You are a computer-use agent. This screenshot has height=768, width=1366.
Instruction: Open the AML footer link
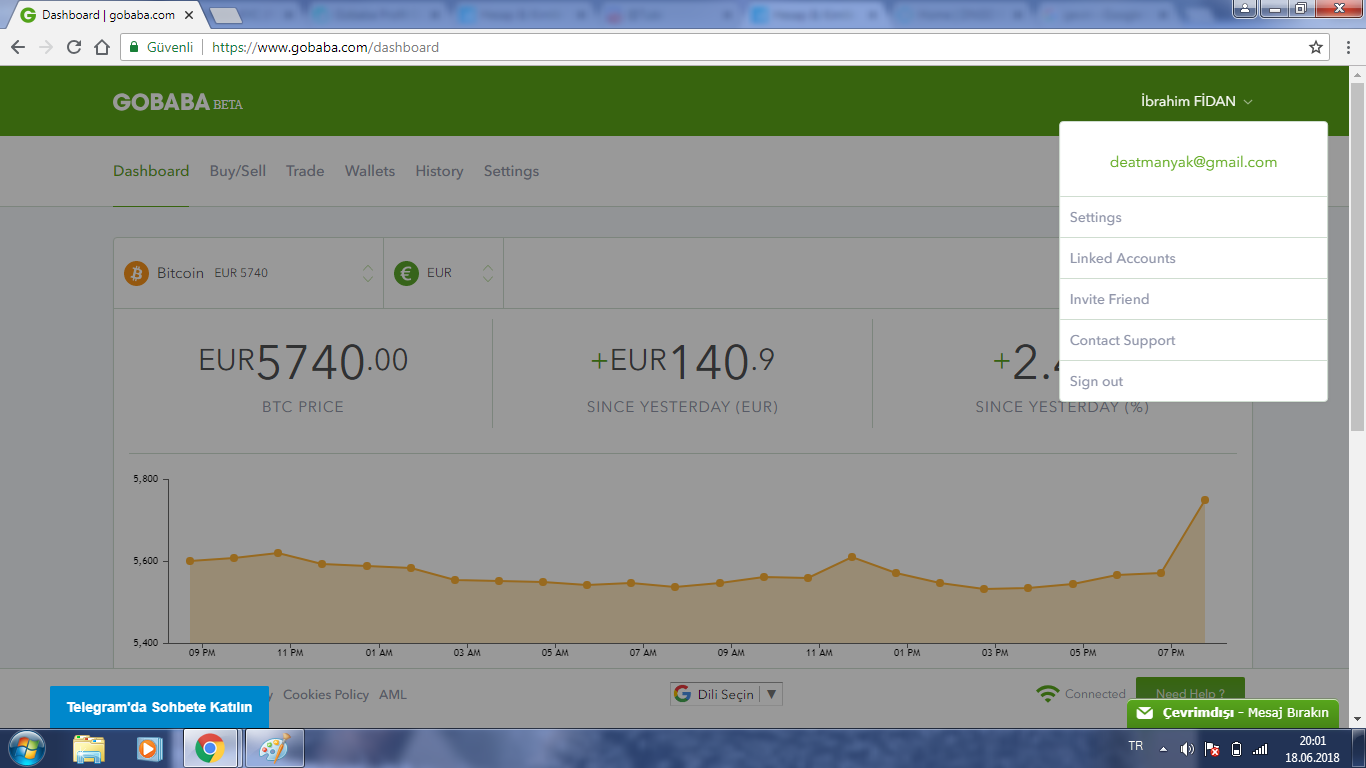(393, 694)
